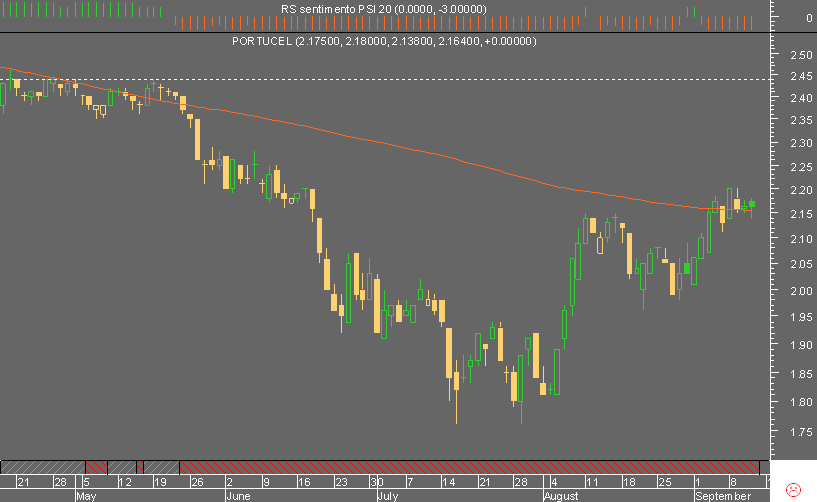
Task: Click the 1.95 price axis label
Action: point(801,317)
